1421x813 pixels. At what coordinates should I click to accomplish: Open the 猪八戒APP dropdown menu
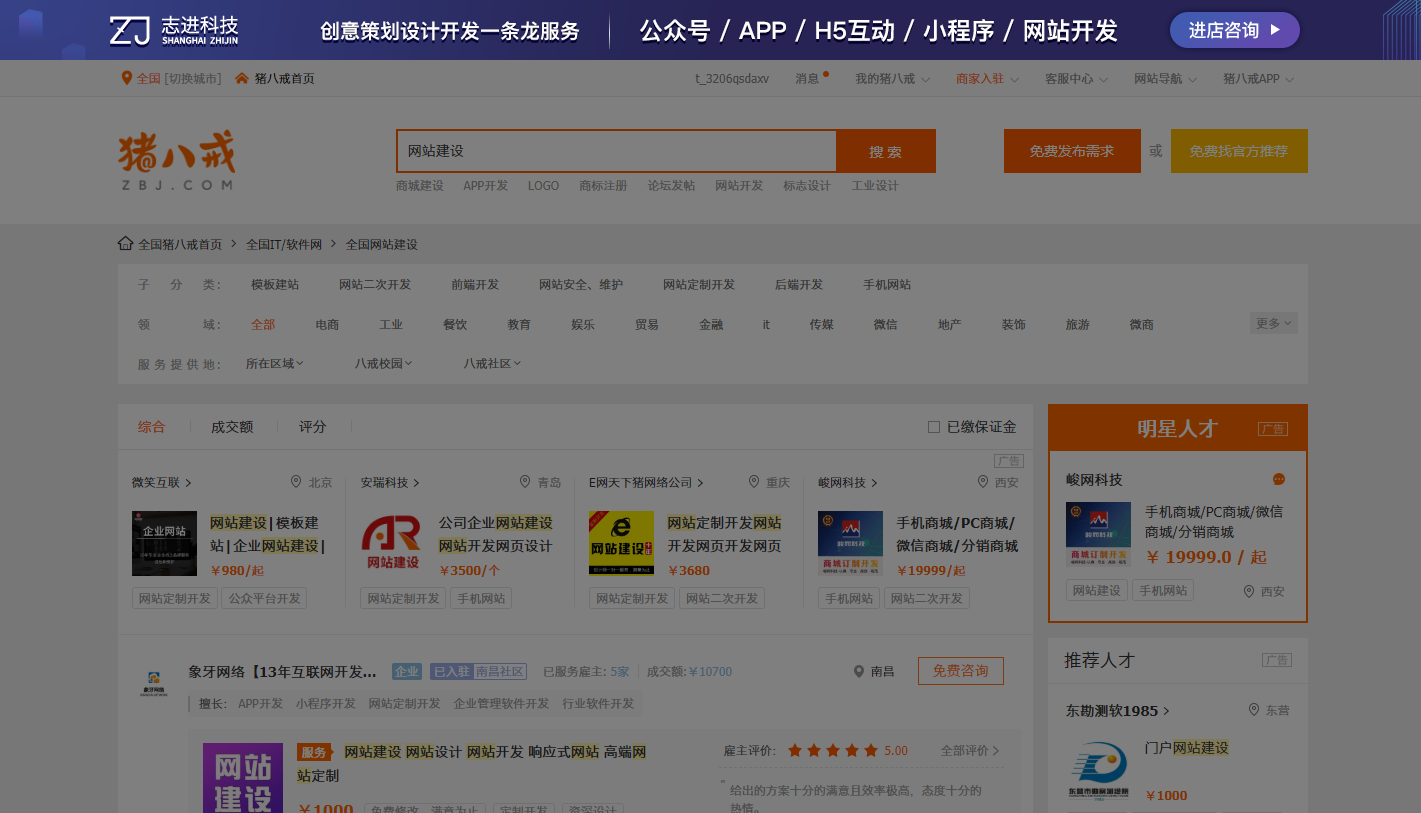(1258, 78)
